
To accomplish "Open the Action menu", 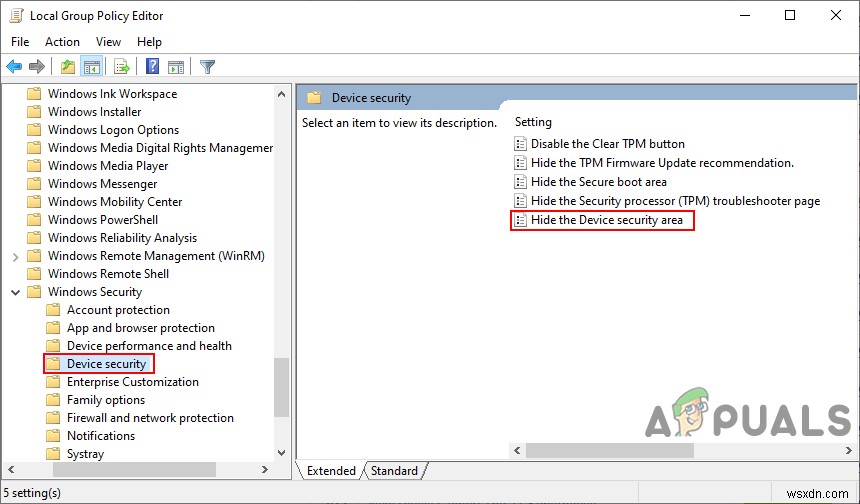I will tap(62, 42).
